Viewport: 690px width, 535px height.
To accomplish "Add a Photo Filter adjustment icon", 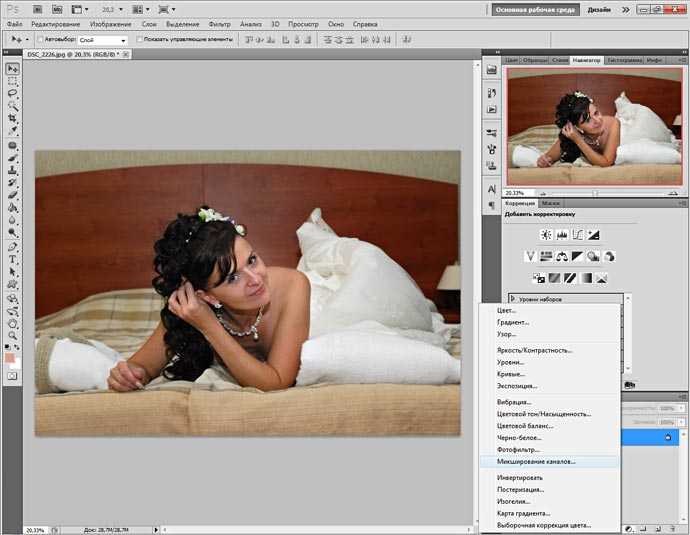I will [593, 256].
